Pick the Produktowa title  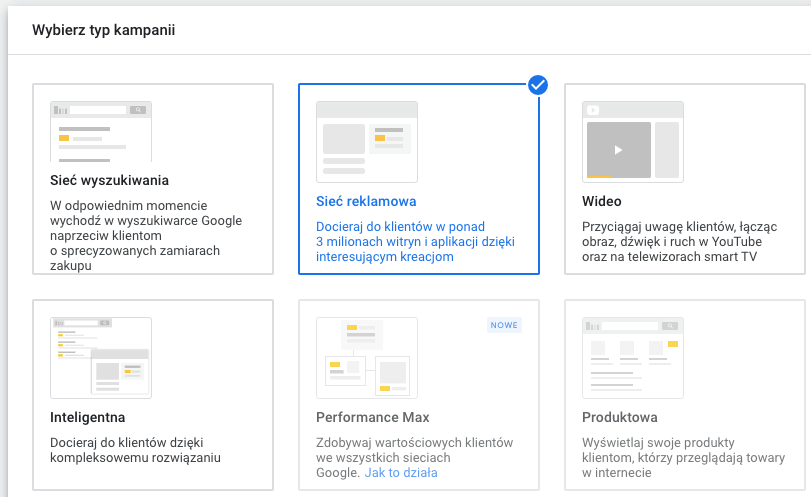click(x=620, y=417)
